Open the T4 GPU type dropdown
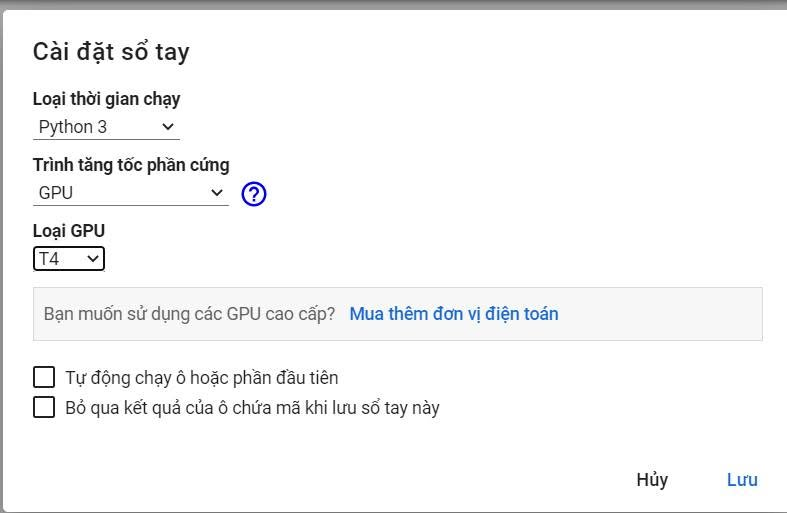Screen dimensions: 787x513 tap(69, 259)
